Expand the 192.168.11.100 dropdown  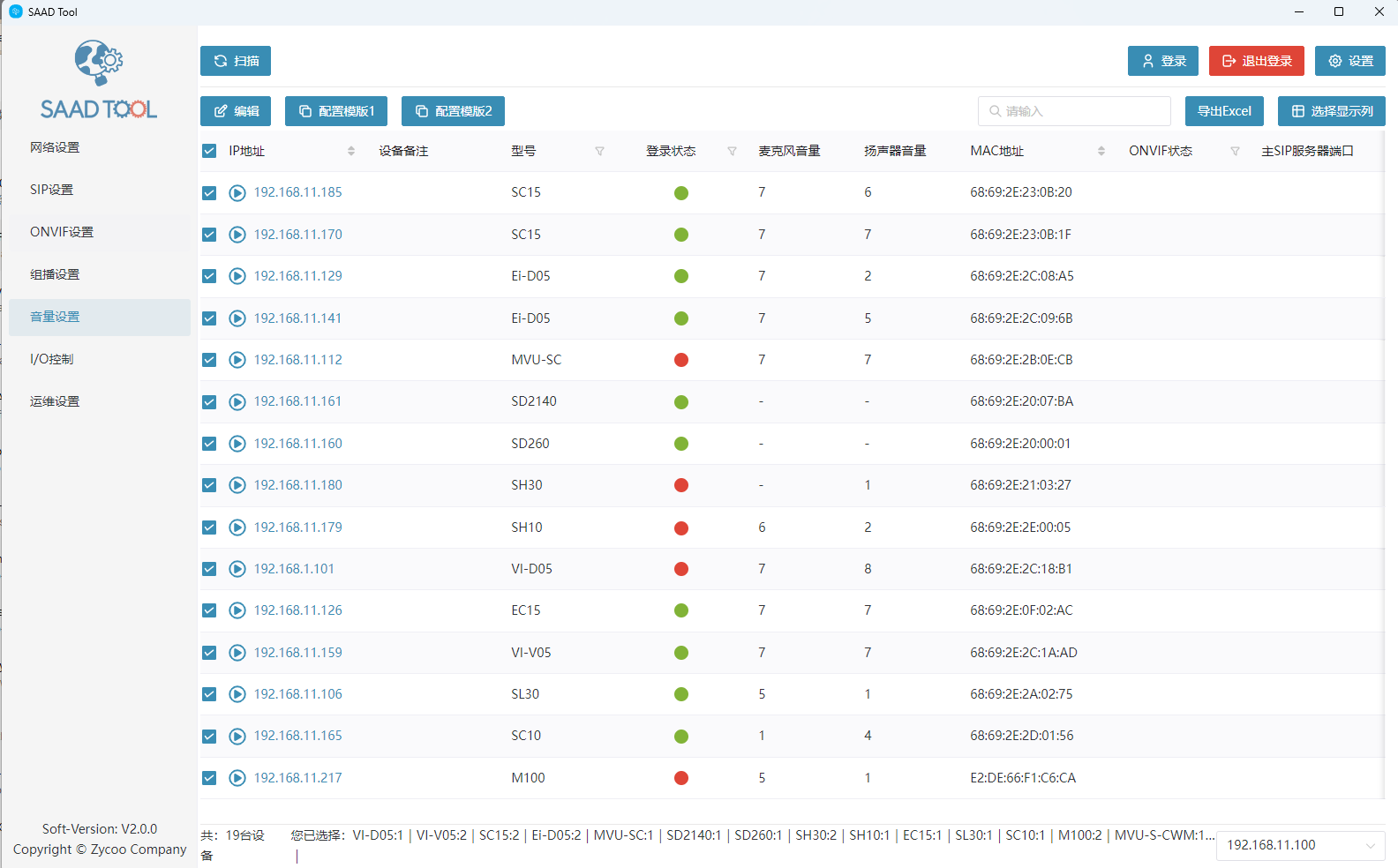1370,845
